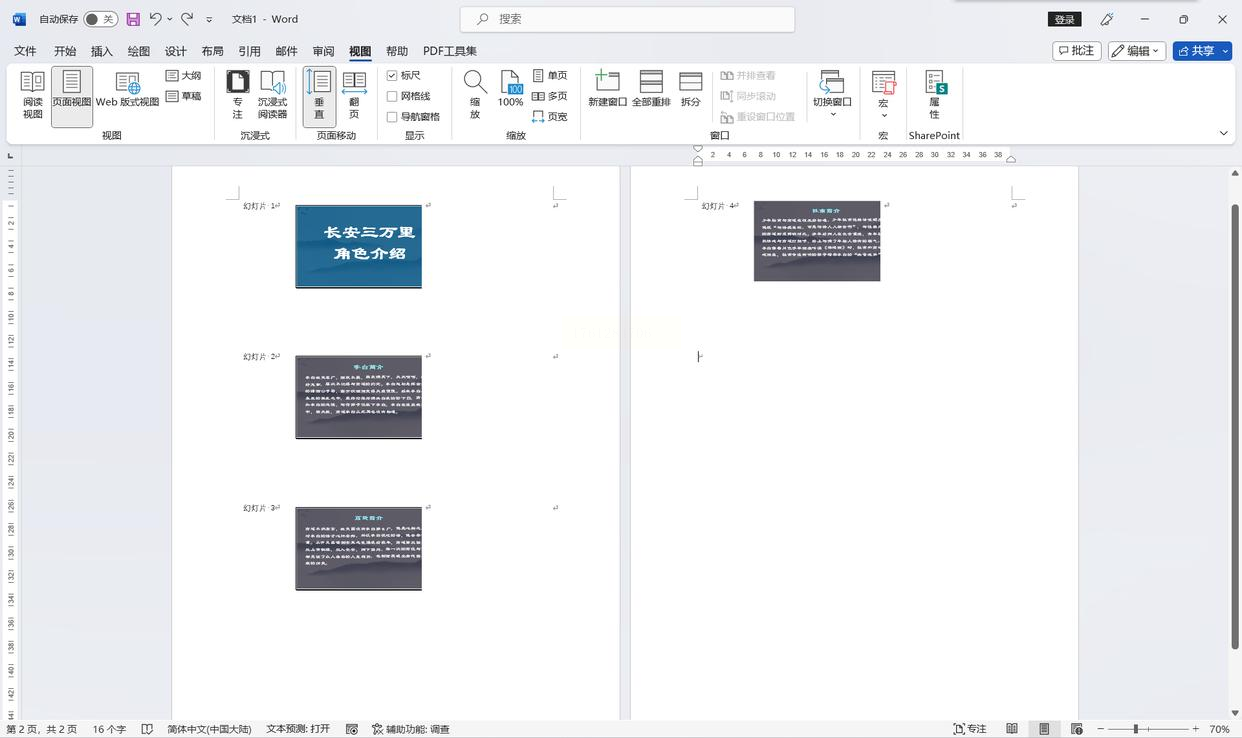Choose One Page zoom (单页)
Viewport: 1242px width, 738px height.
(550, 76)
